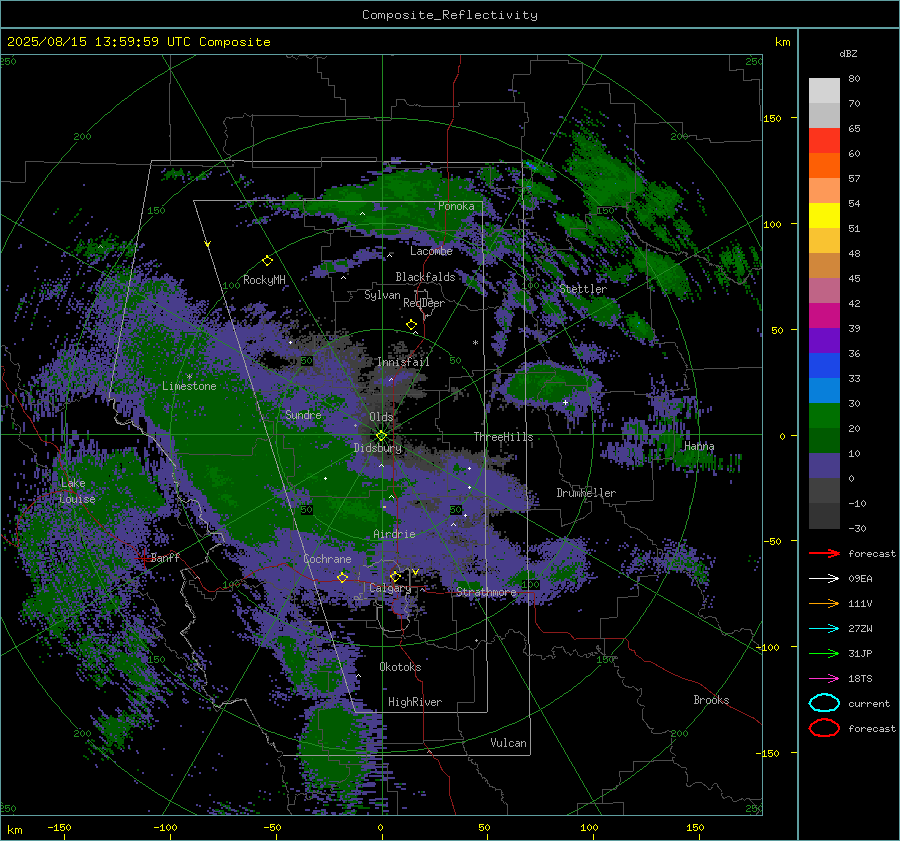Pick the brown 48-45 dBZ color swatch
This screenshot has width=900, height=841.
click(824, 266)
